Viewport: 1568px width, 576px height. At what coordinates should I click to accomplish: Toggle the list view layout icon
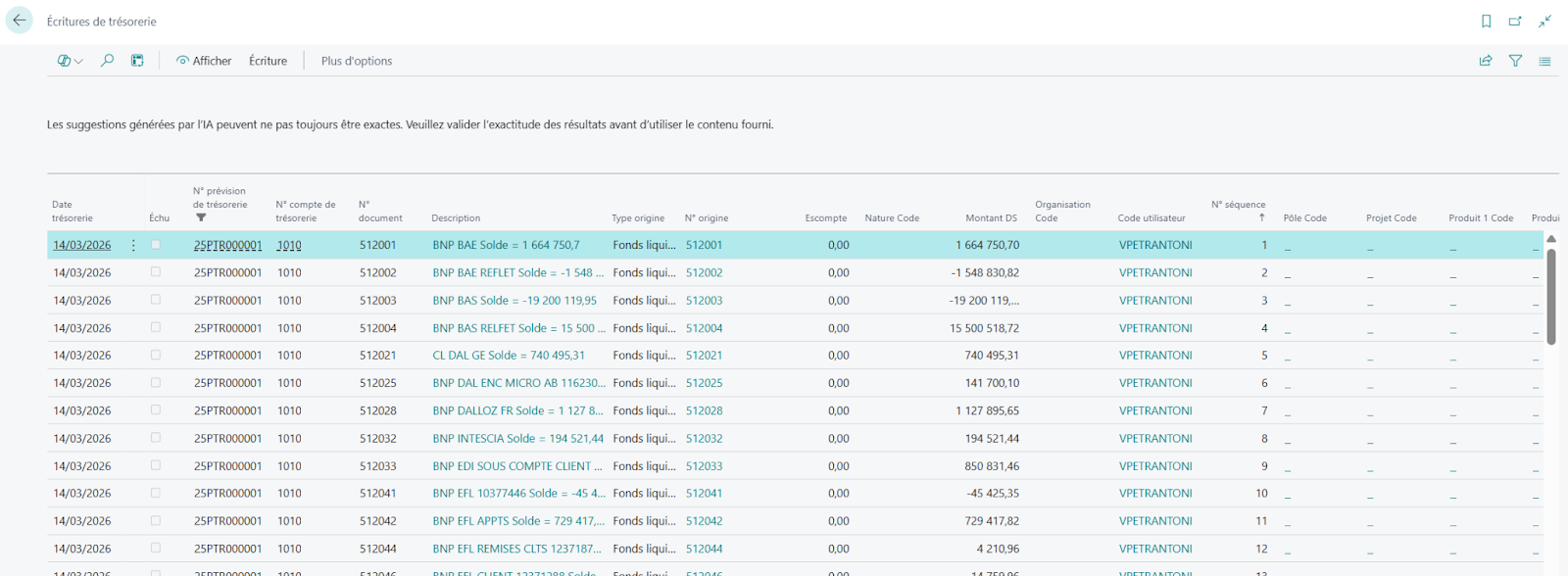(1544, 61)
